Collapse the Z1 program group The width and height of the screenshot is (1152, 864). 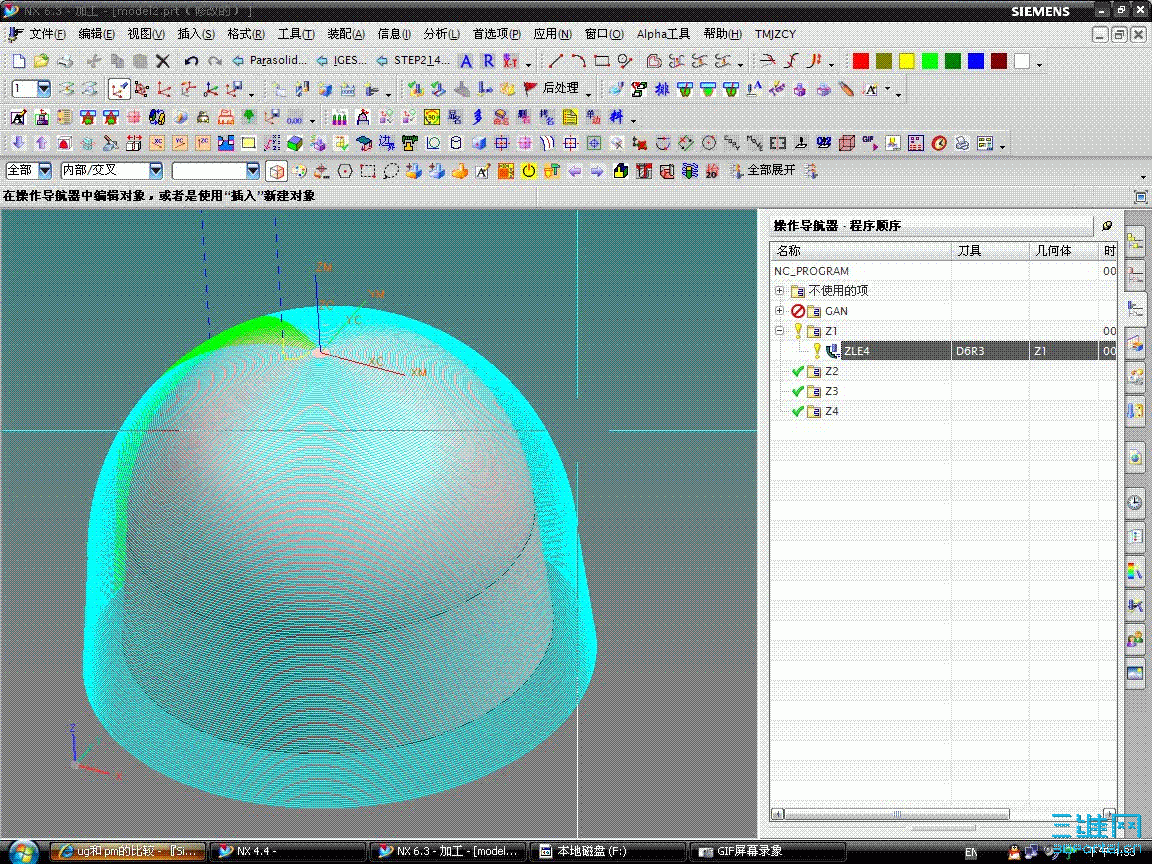click(779, 331)
